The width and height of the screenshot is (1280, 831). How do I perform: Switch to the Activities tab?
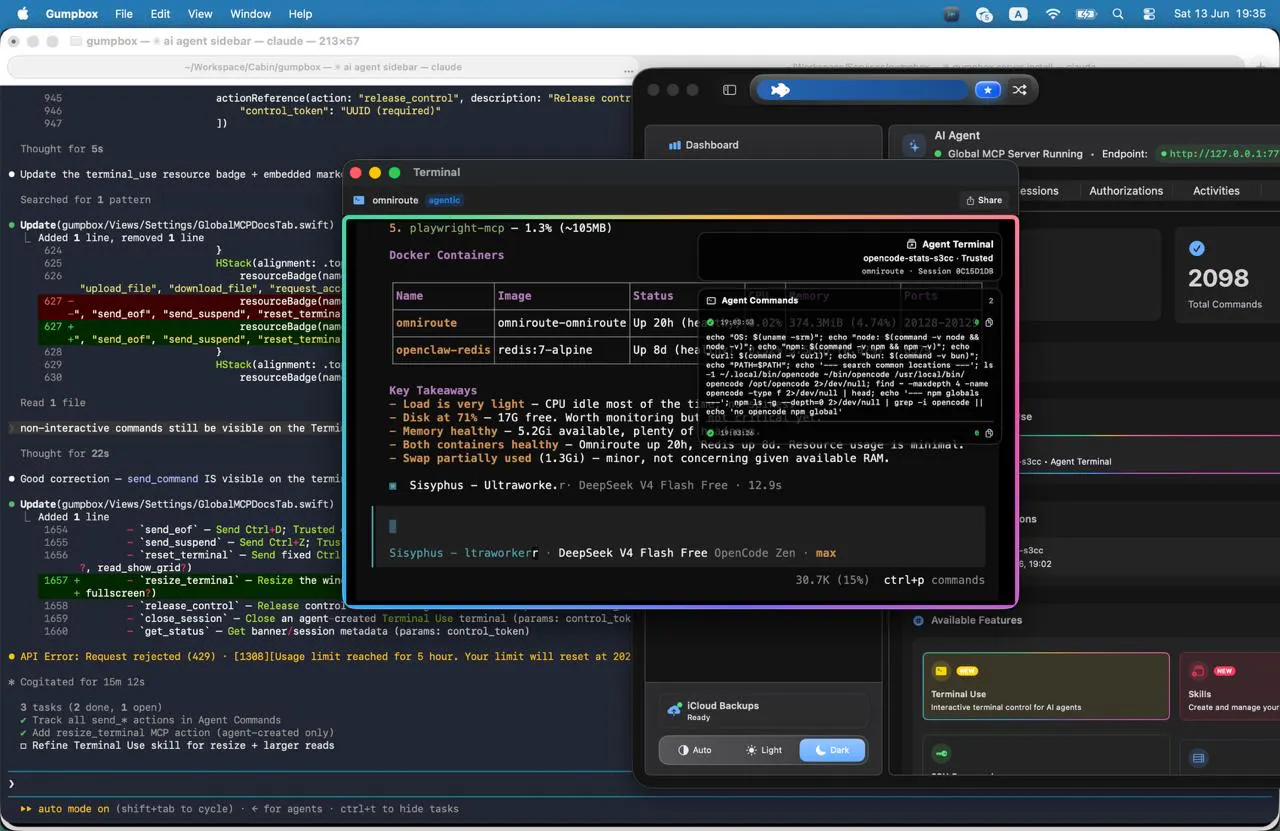pos(1216,191)
